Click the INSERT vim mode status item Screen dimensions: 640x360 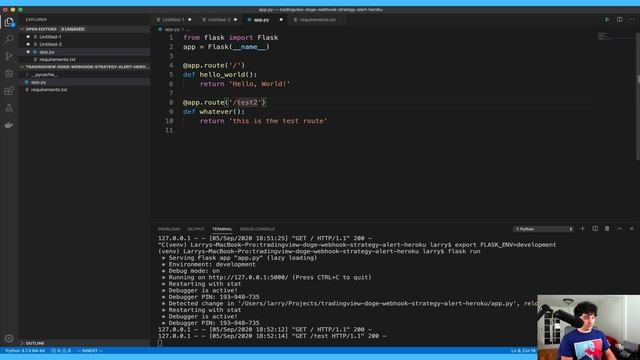[x=90, y=351]
